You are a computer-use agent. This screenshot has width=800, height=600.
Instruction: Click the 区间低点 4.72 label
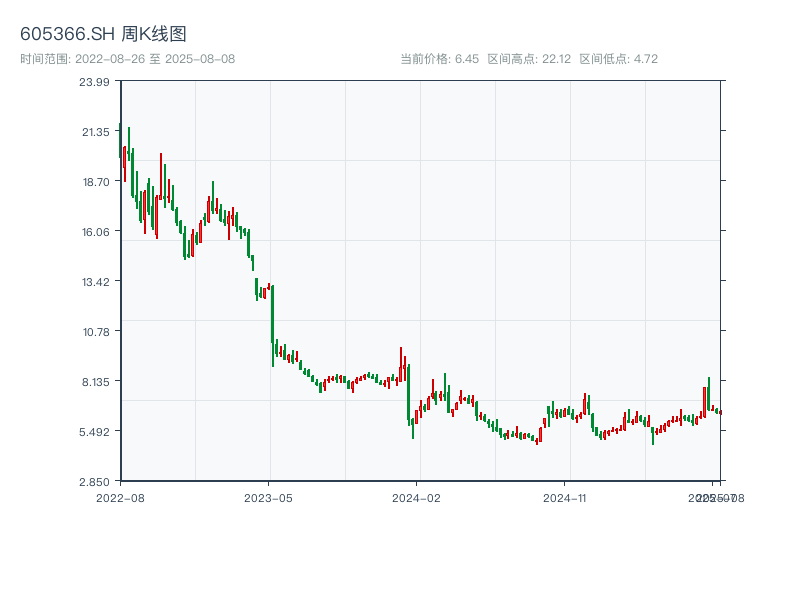click(618, 59)
